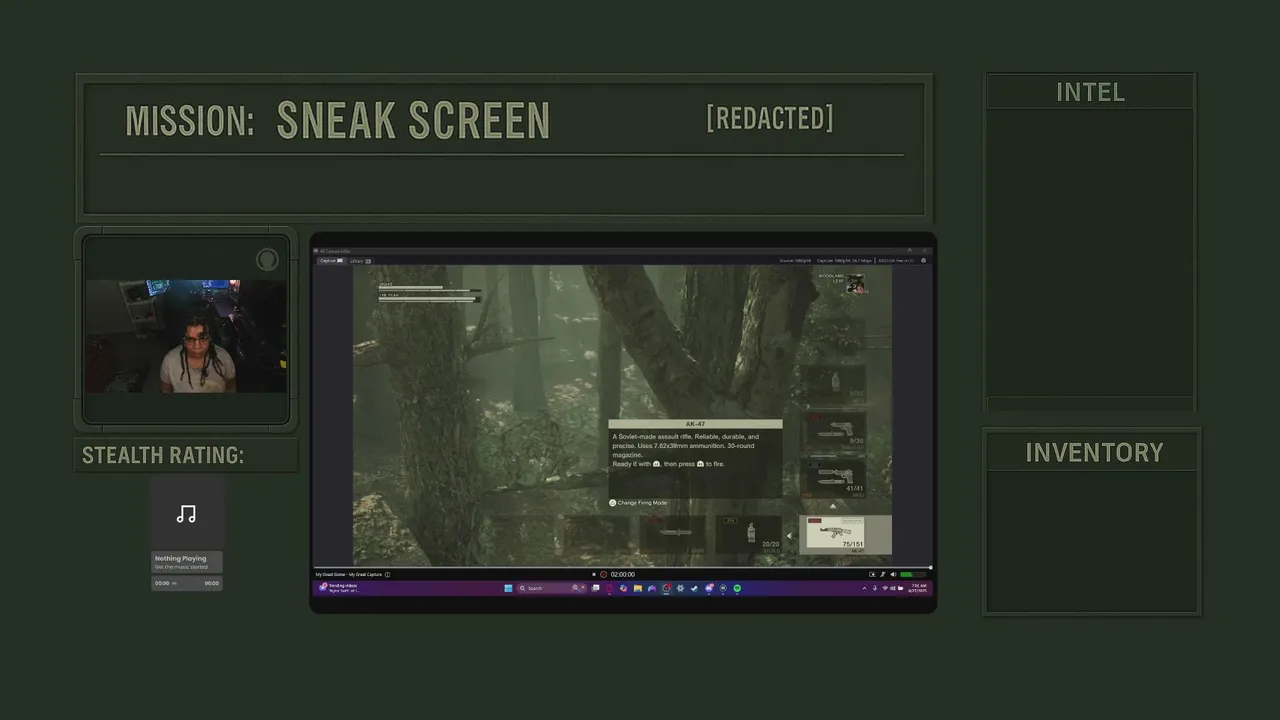Viewport: 1280px width, 720px height.
Task: Click the INTEL panel header
Action: [x=1090, y=92]
